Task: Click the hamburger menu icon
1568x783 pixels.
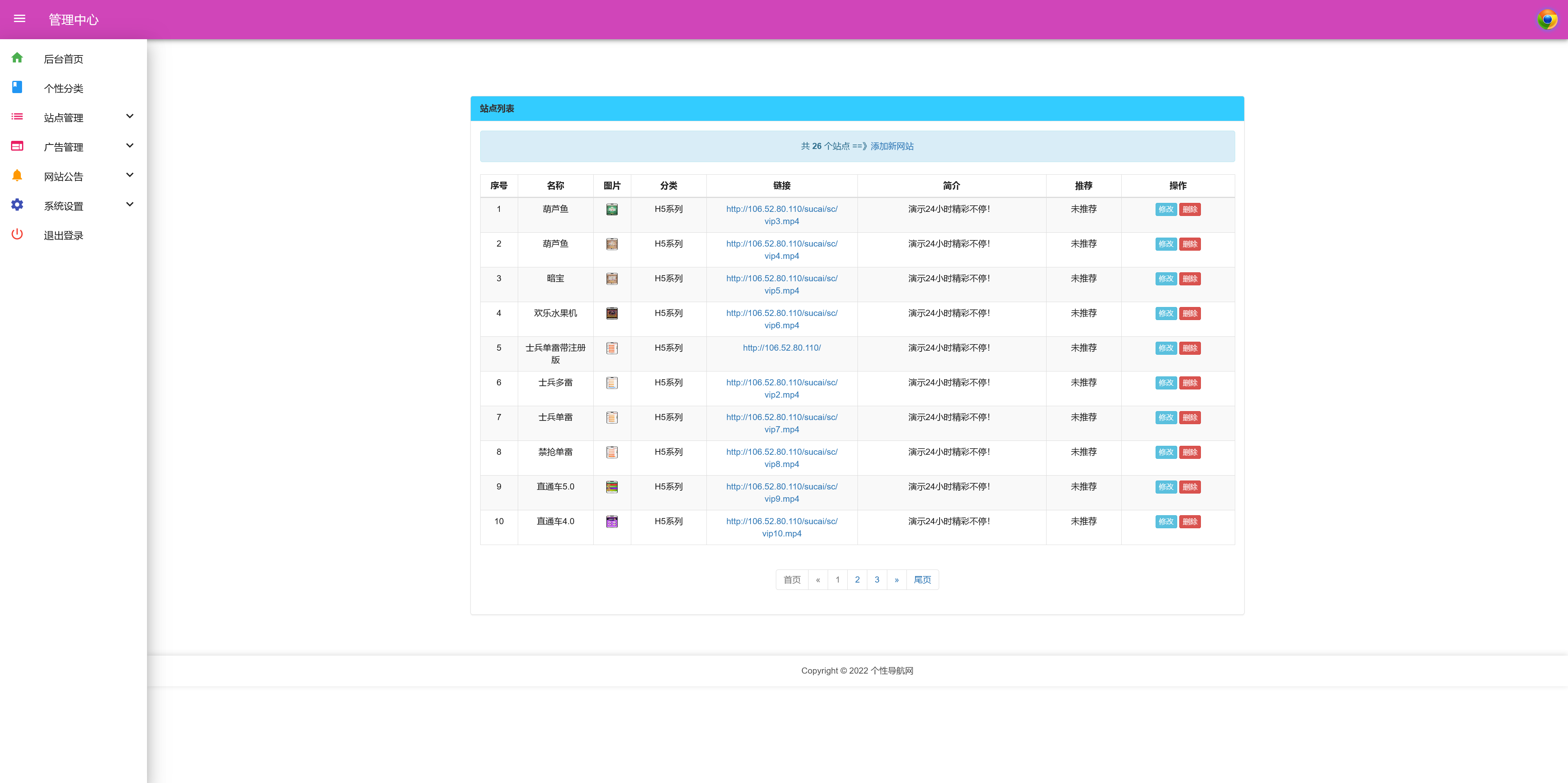Action: tap(20, 19)
